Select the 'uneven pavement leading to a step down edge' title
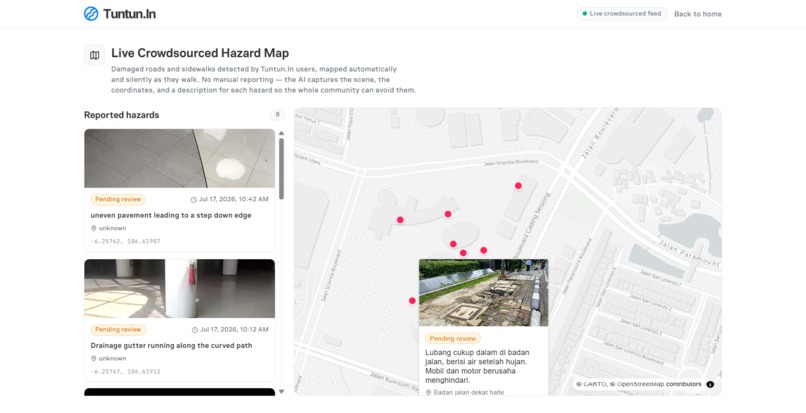Image resolution: width=806 pixels, height=413 pixels. click(x=171, y=216)
